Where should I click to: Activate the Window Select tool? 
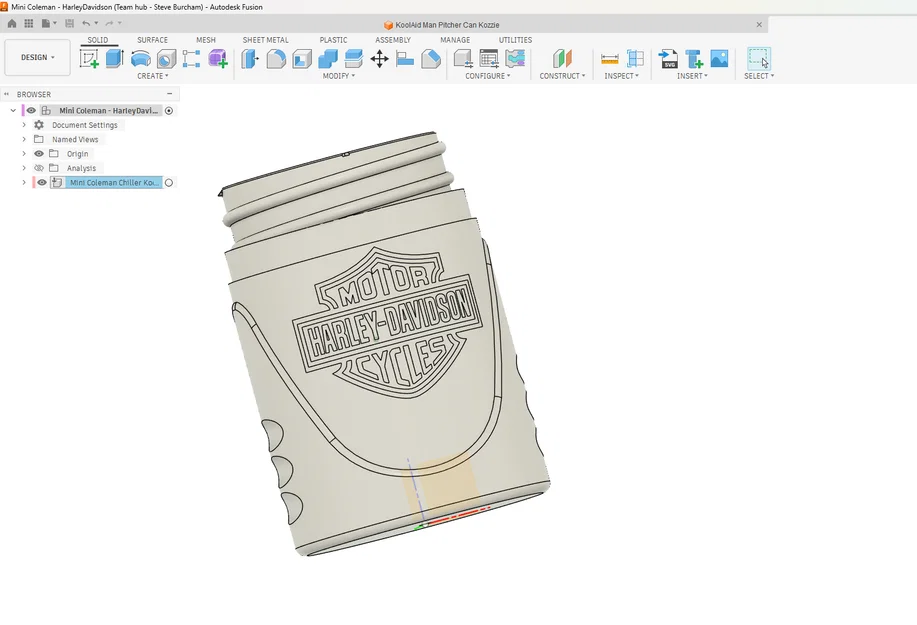(759, 58)
